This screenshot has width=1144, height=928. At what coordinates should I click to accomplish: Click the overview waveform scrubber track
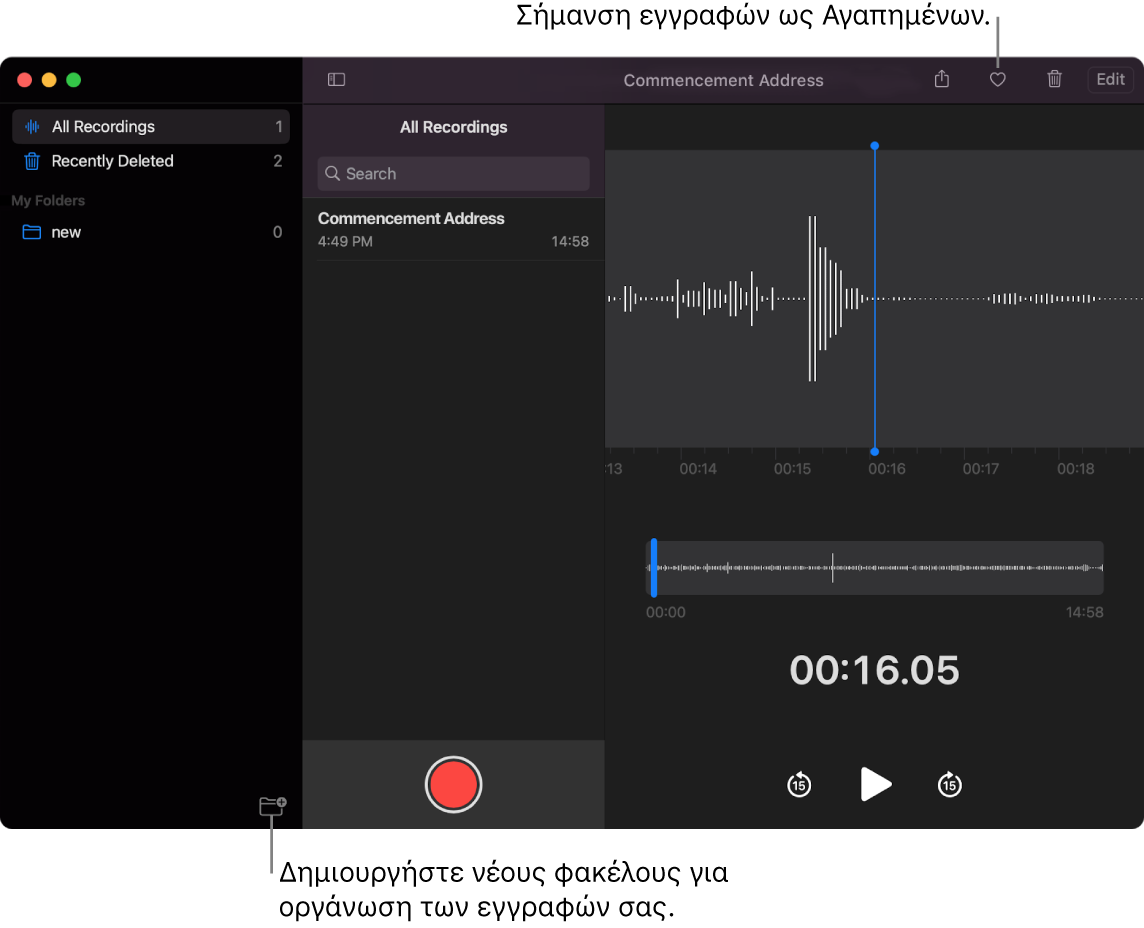(x=875, y=568)
